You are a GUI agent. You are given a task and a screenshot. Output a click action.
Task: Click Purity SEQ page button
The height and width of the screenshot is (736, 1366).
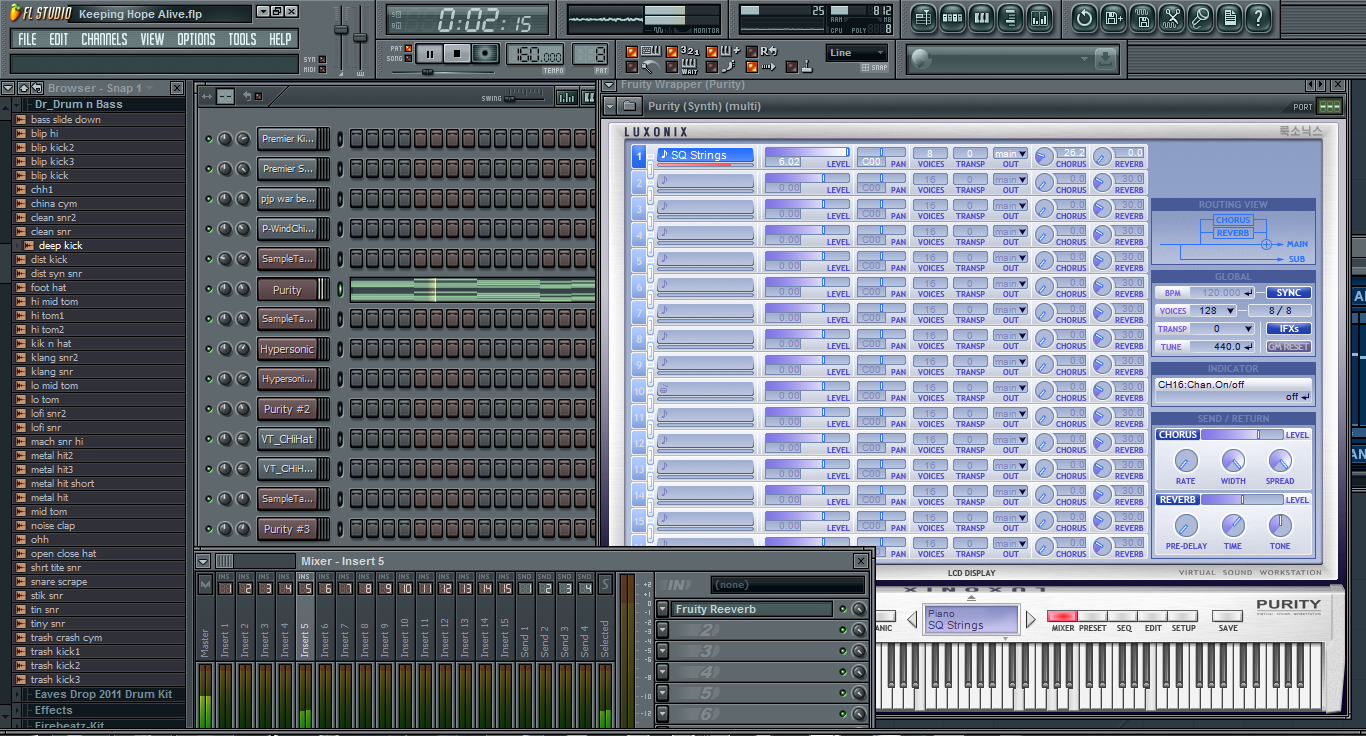coord(1123,616)
